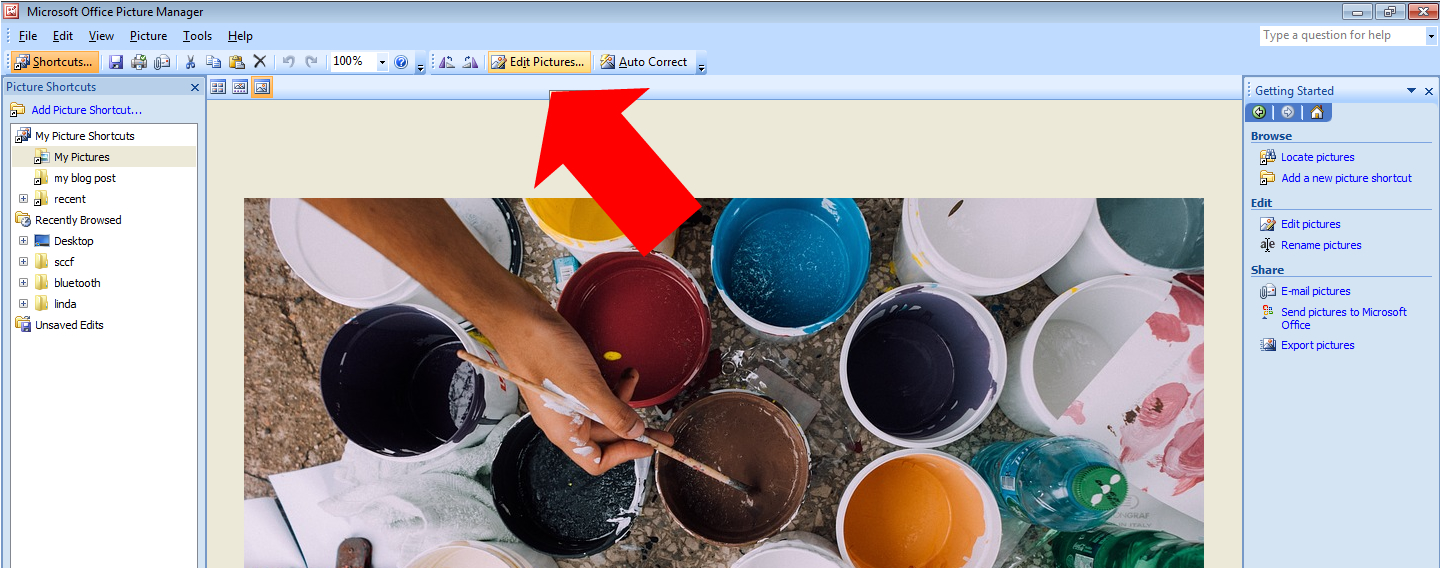Select the Desktop entry in tree

tap(74, 241)
